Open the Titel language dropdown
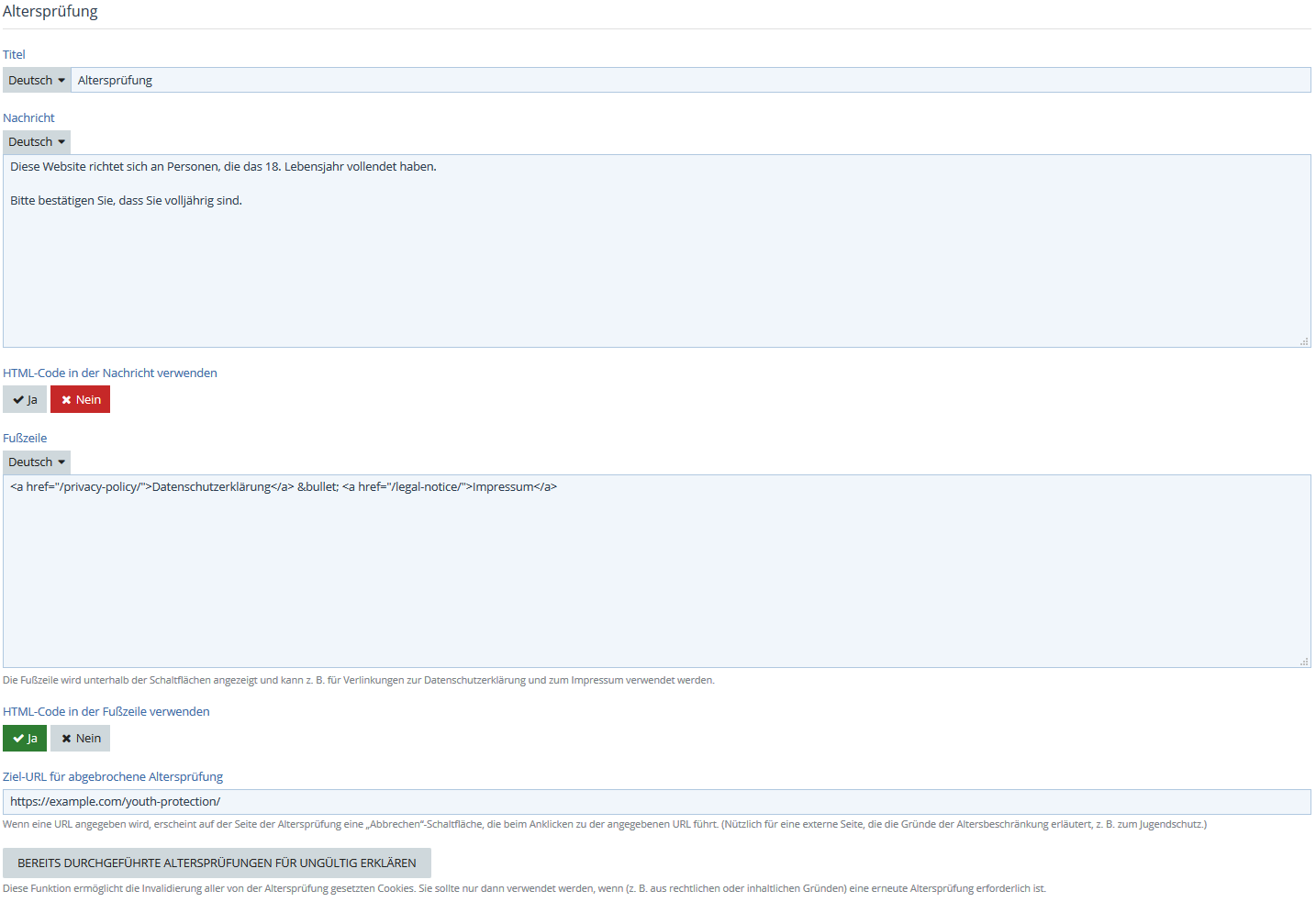Image resolution: width=1316 pixels, height=902 pixels. pyautogui.click(x=37, y=81)
